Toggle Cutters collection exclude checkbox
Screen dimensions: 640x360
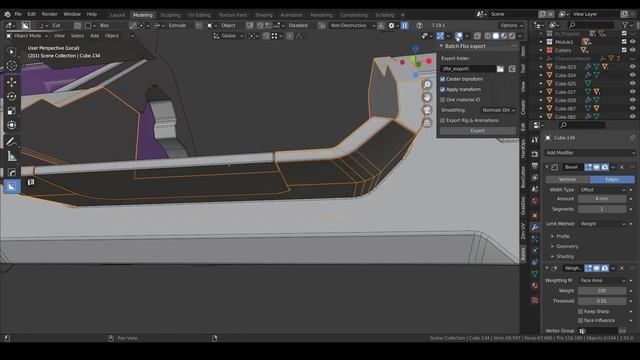(624, 50)
